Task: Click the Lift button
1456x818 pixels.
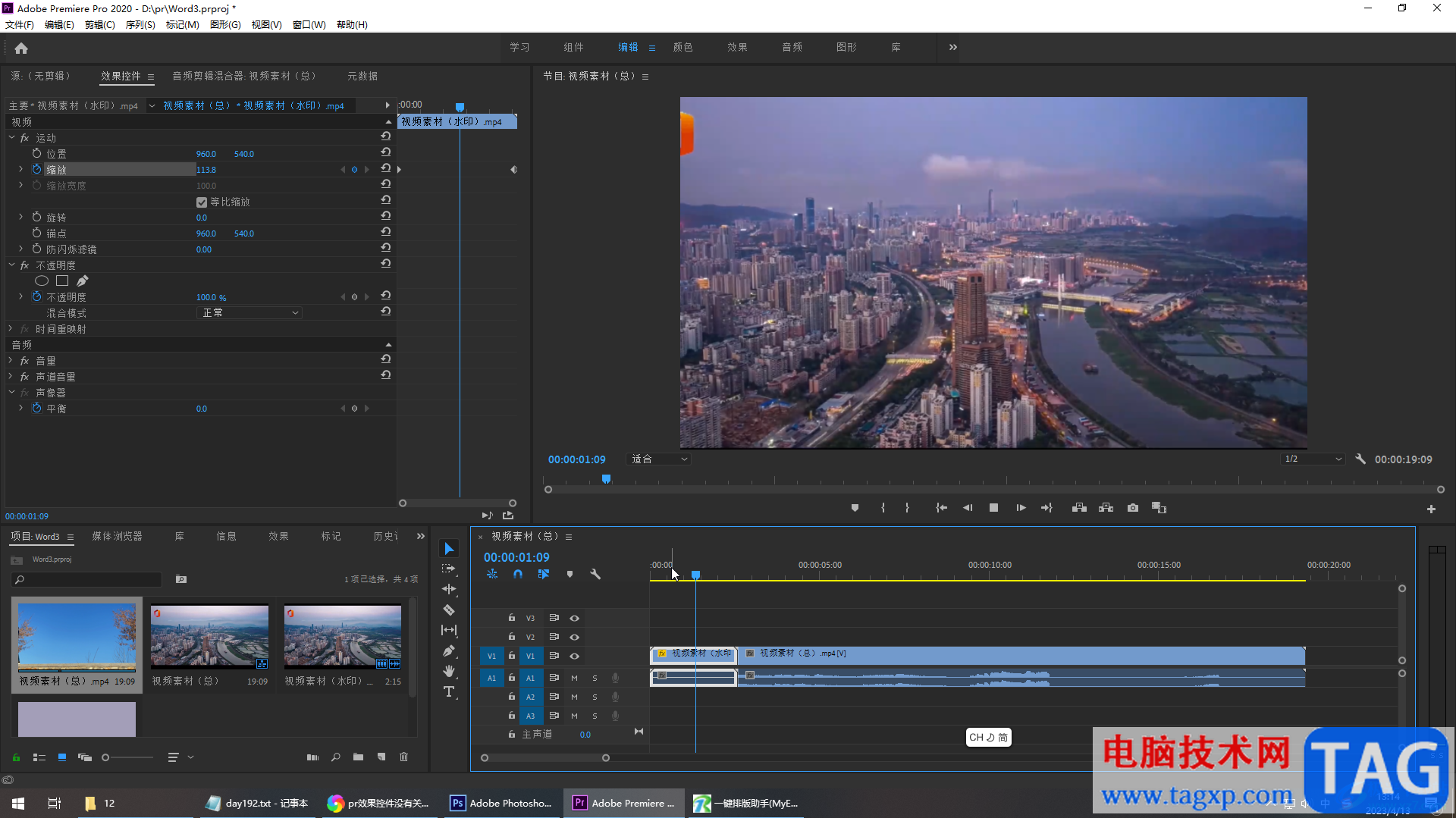Action: pos(1079,508)
